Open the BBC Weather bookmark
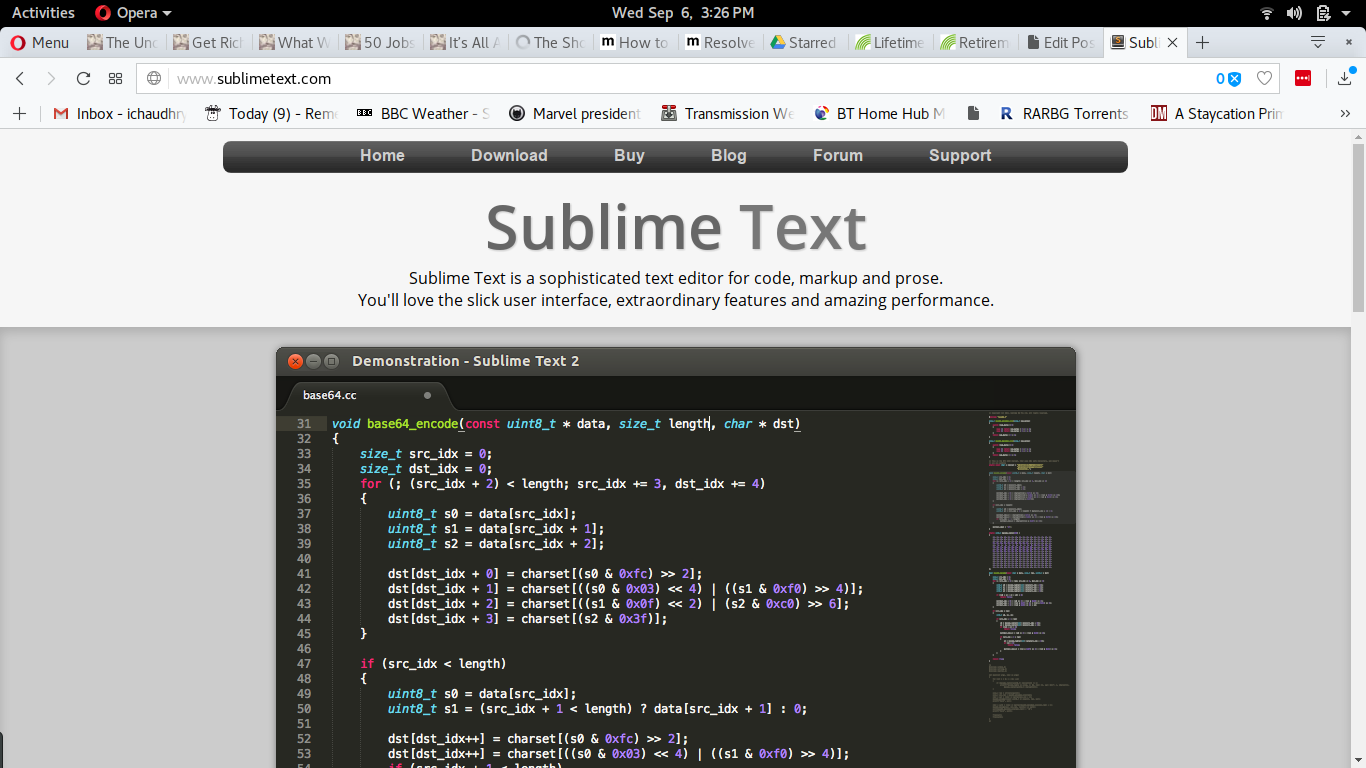 click(423, 113)
